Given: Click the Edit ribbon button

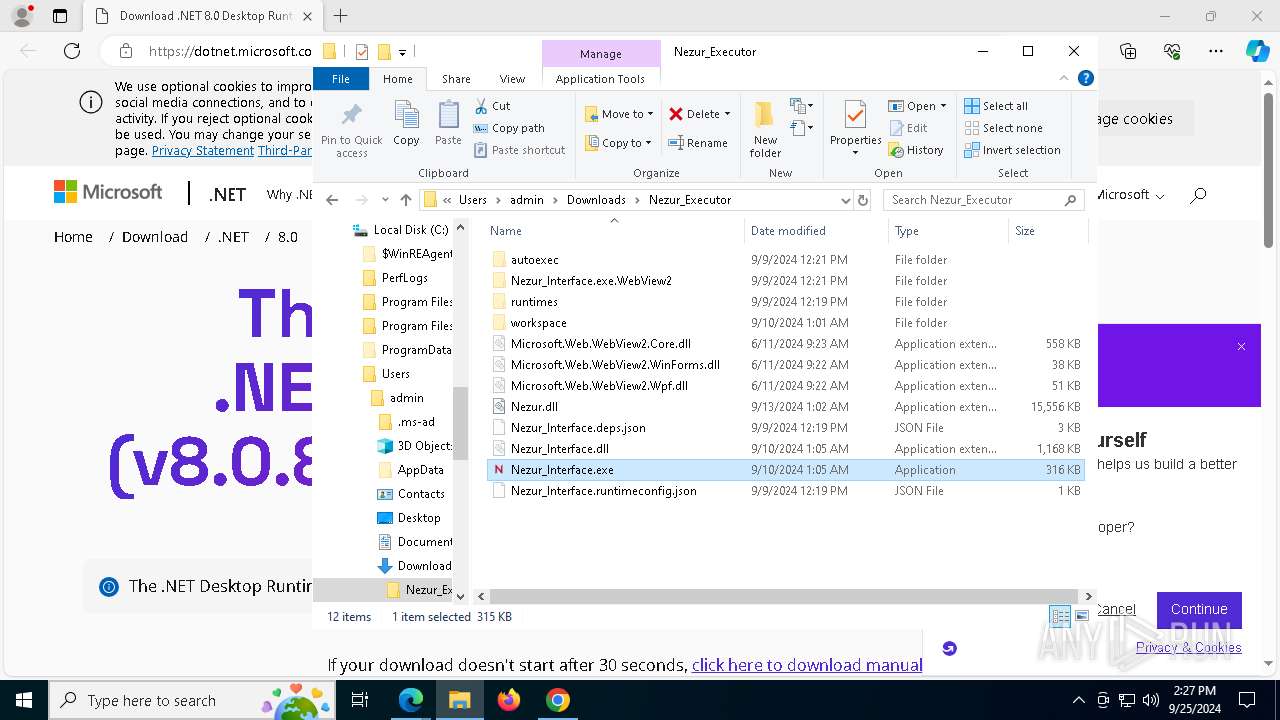Looking at the screenshot, I should (x=908, y=128).
